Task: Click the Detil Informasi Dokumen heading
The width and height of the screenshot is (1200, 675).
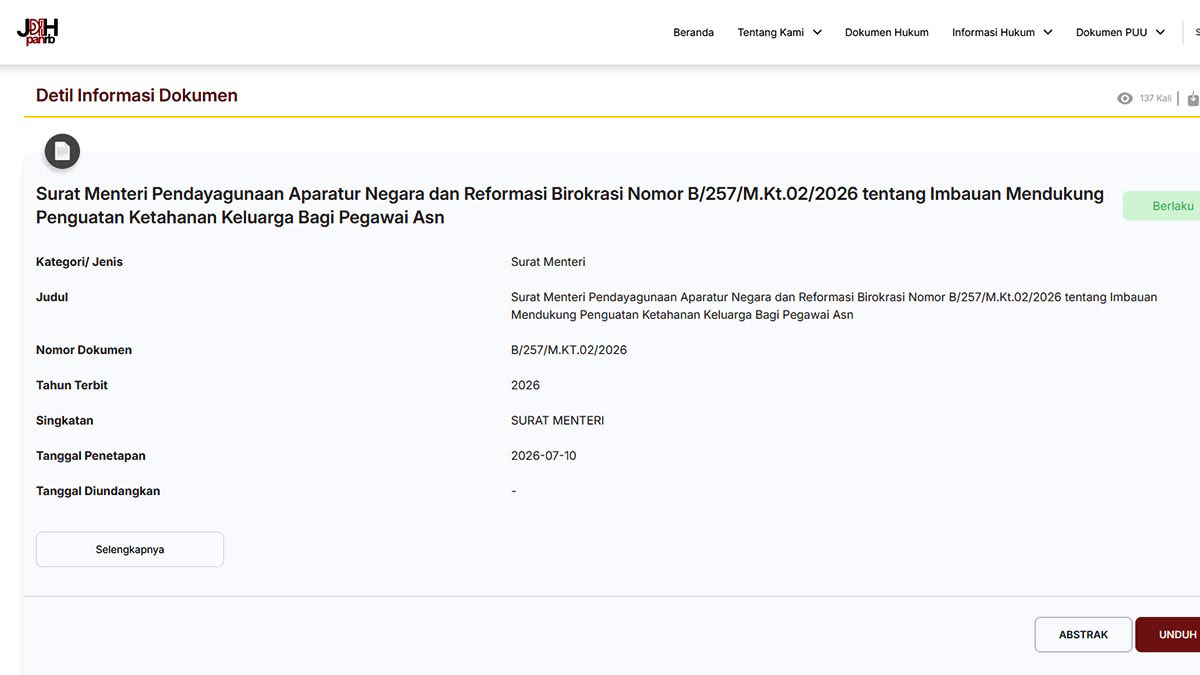Action: pos(137,96)
